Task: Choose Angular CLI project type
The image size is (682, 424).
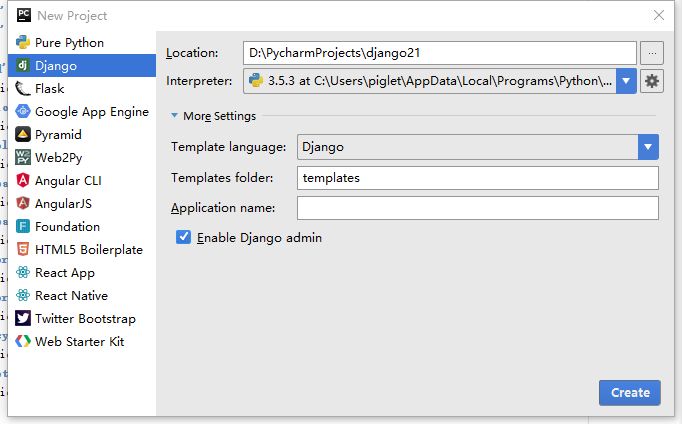Action: point(82,180)
